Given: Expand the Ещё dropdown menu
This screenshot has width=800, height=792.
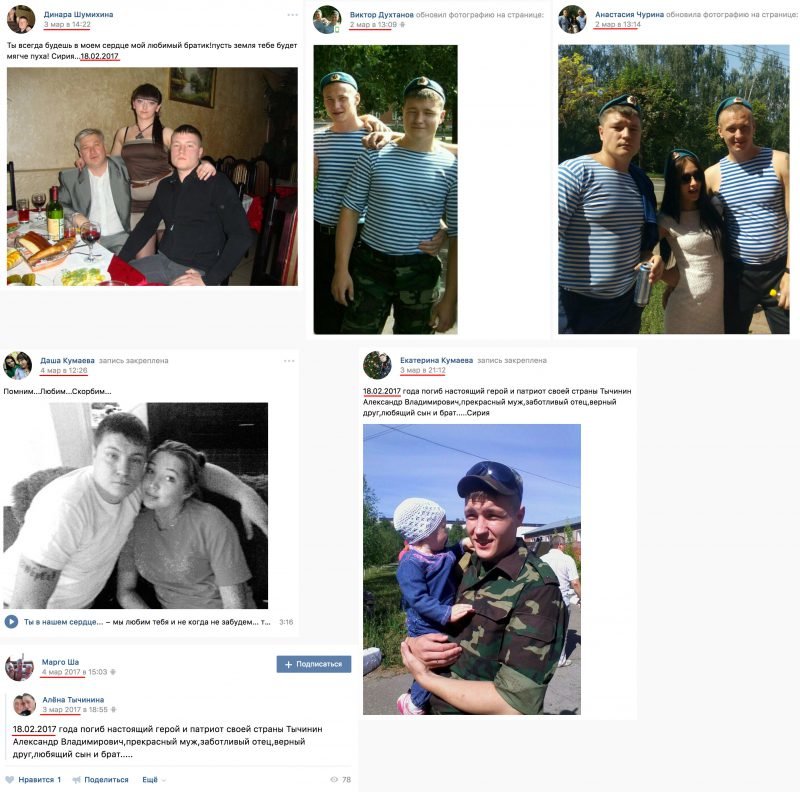Looking at the screenshot, I should 154,779.
